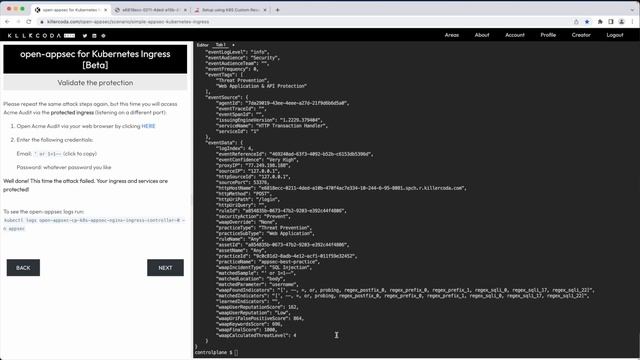Image resolution: width=640 pixels, height=360 pixels.
Task: Open the share page icon in address bar
Action: 576,22
